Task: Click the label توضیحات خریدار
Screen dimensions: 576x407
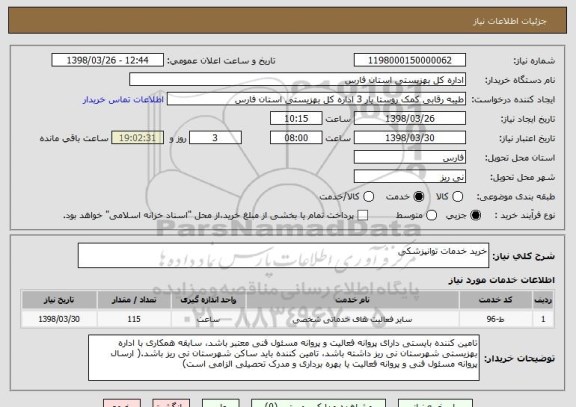Action: pos(519,359)
